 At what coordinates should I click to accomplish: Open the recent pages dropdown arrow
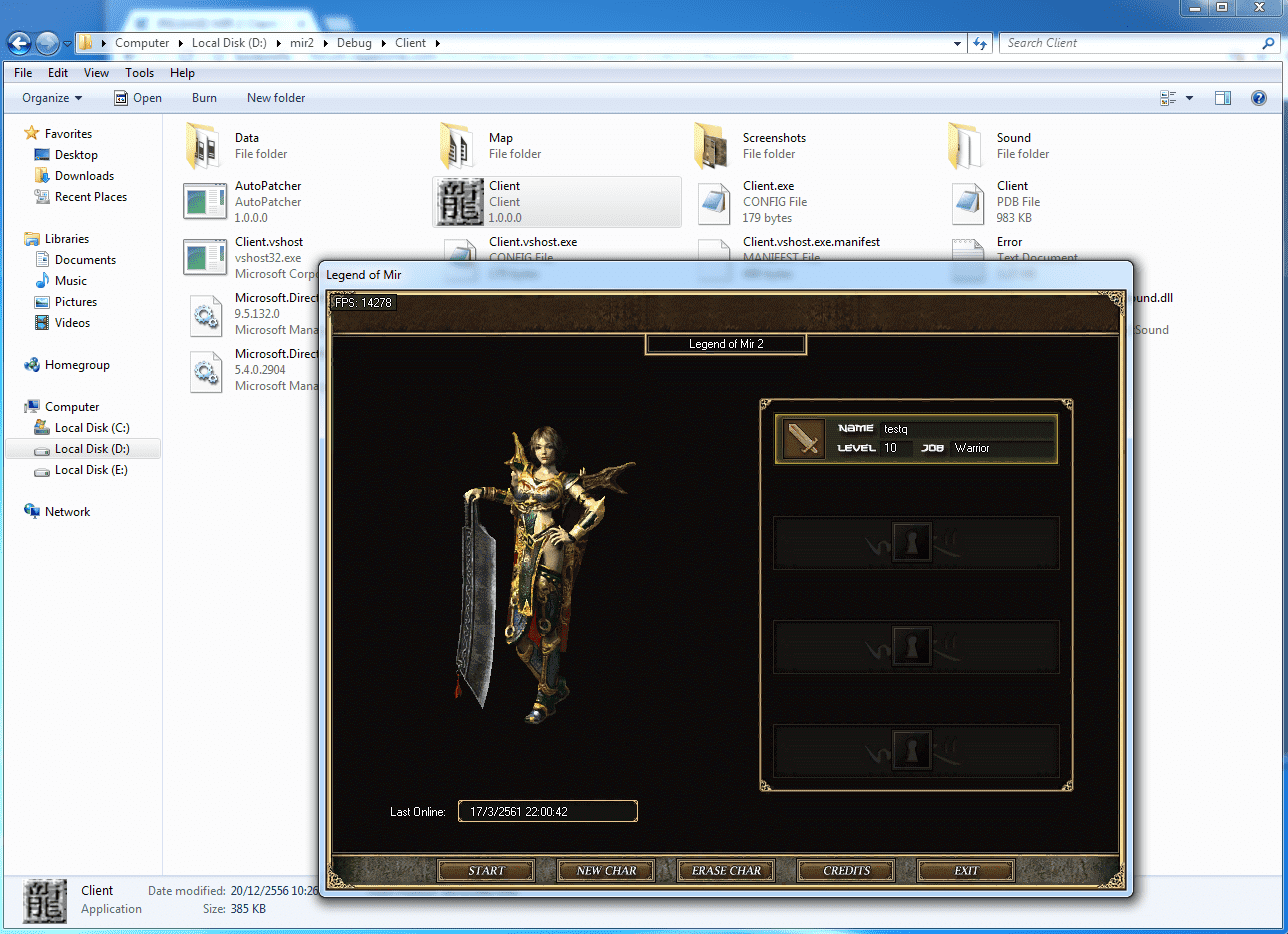[x=67, y=44]
